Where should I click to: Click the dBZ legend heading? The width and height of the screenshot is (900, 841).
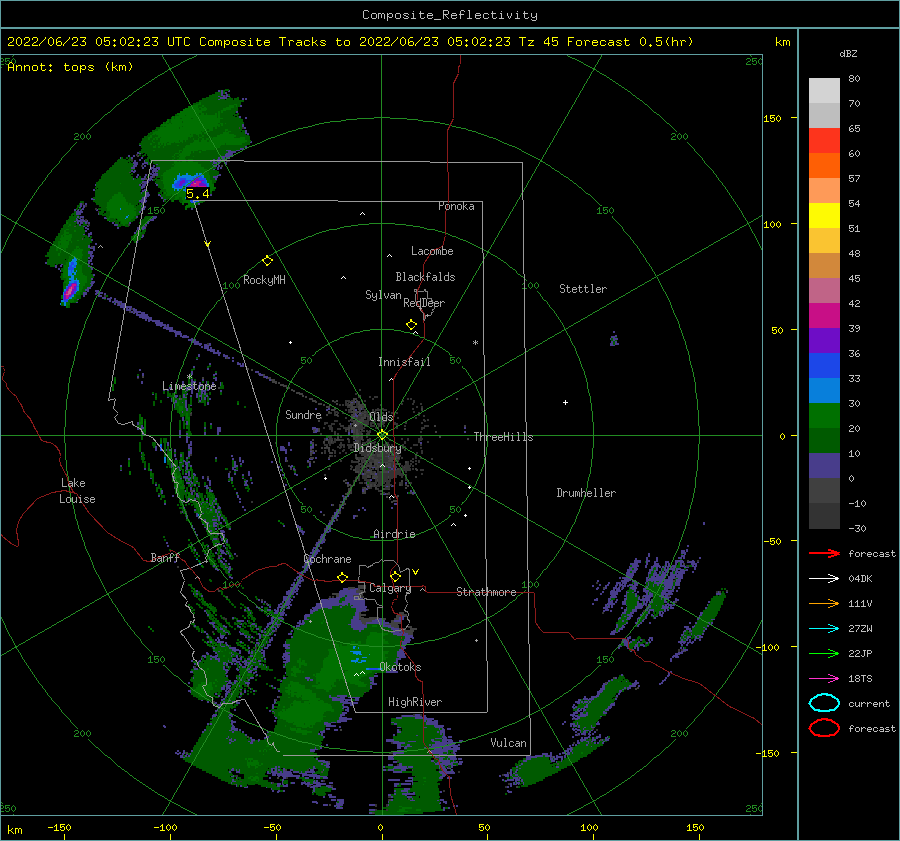tap(848, 53)
